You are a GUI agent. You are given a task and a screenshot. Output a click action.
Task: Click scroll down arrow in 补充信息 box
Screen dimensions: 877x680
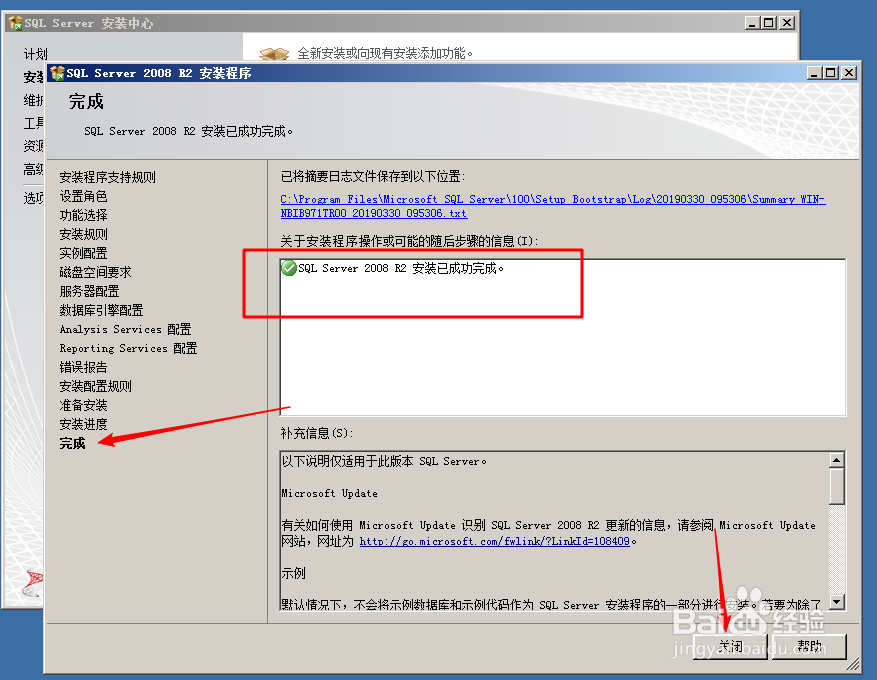pos(837,602)
